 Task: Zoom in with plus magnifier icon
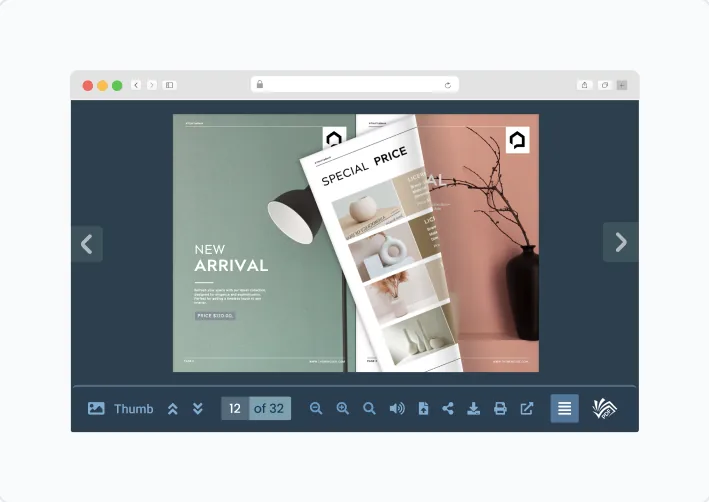[x=343, y=408]
